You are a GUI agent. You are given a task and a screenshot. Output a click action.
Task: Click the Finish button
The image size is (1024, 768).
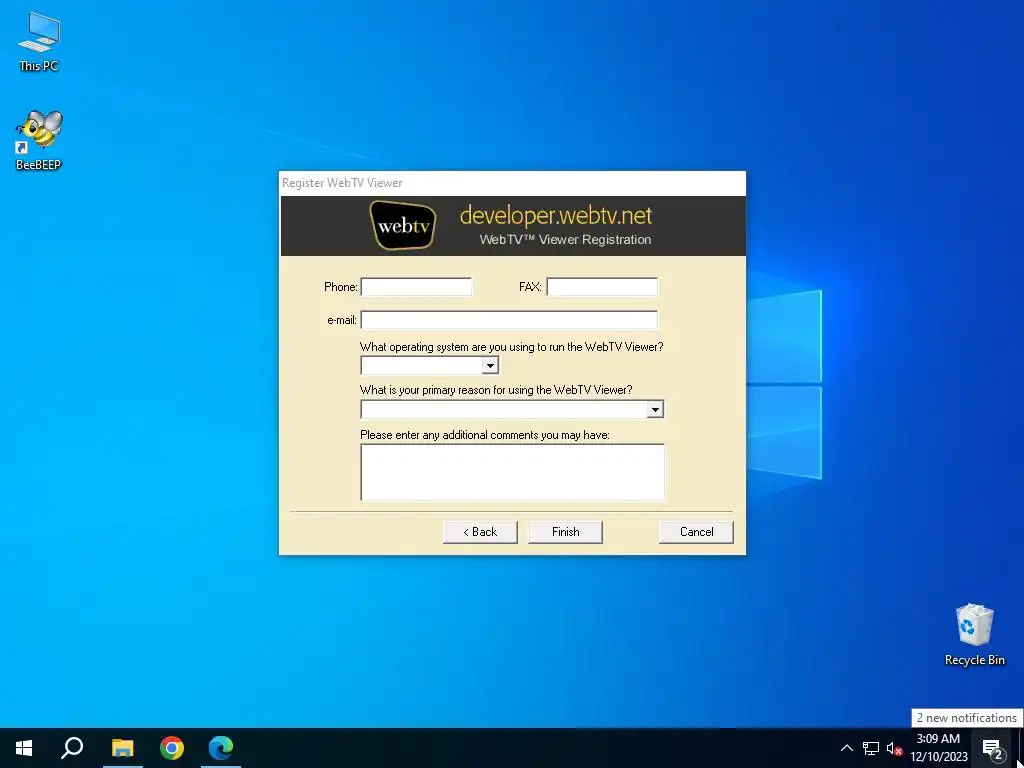[566, 532]
